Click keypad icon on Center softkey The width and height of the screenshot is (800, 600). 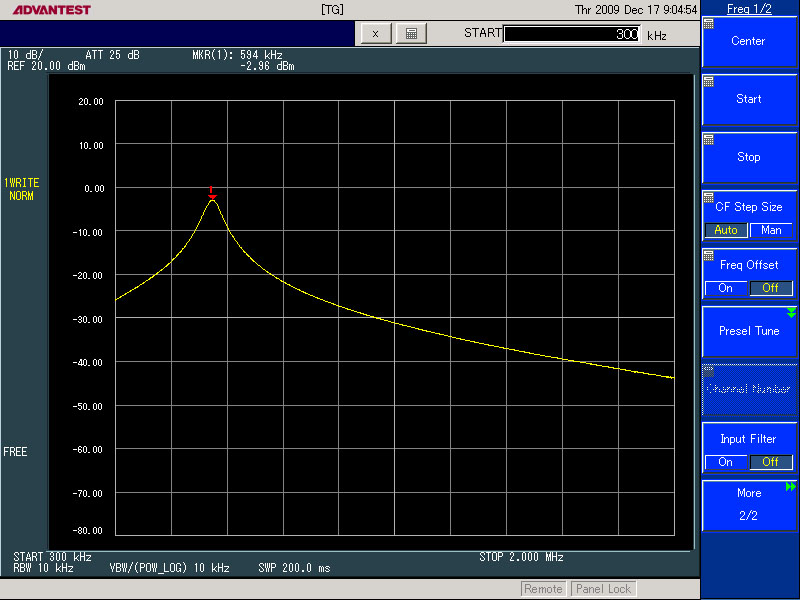709,24
